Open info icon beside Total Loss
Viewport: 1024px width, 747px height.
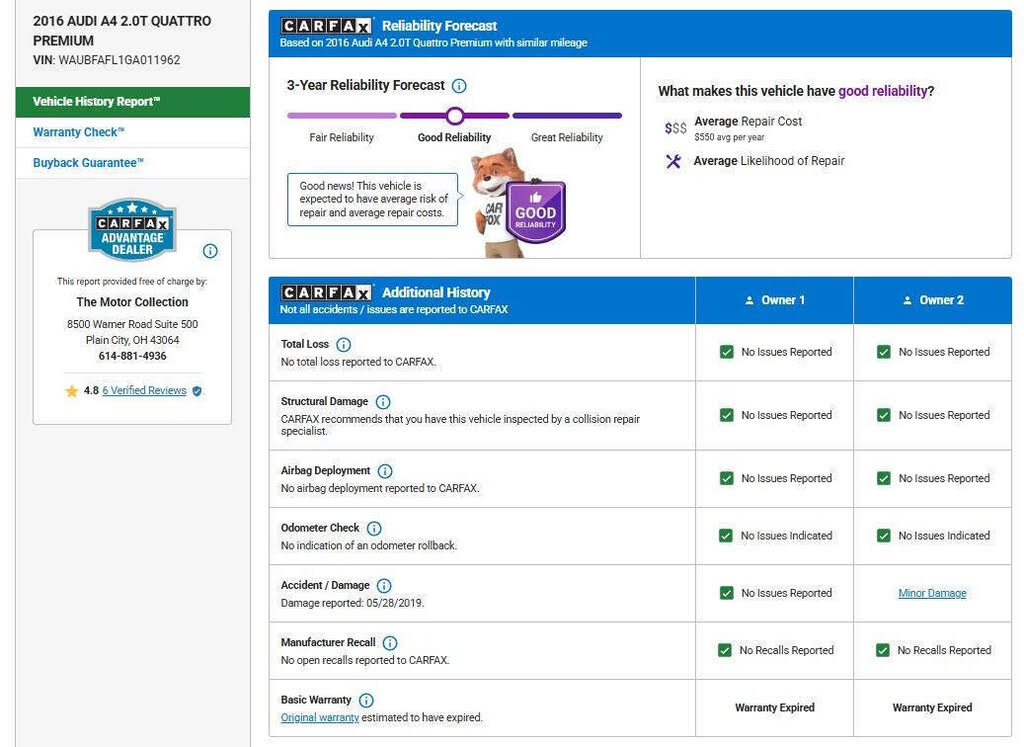(343, 344)
